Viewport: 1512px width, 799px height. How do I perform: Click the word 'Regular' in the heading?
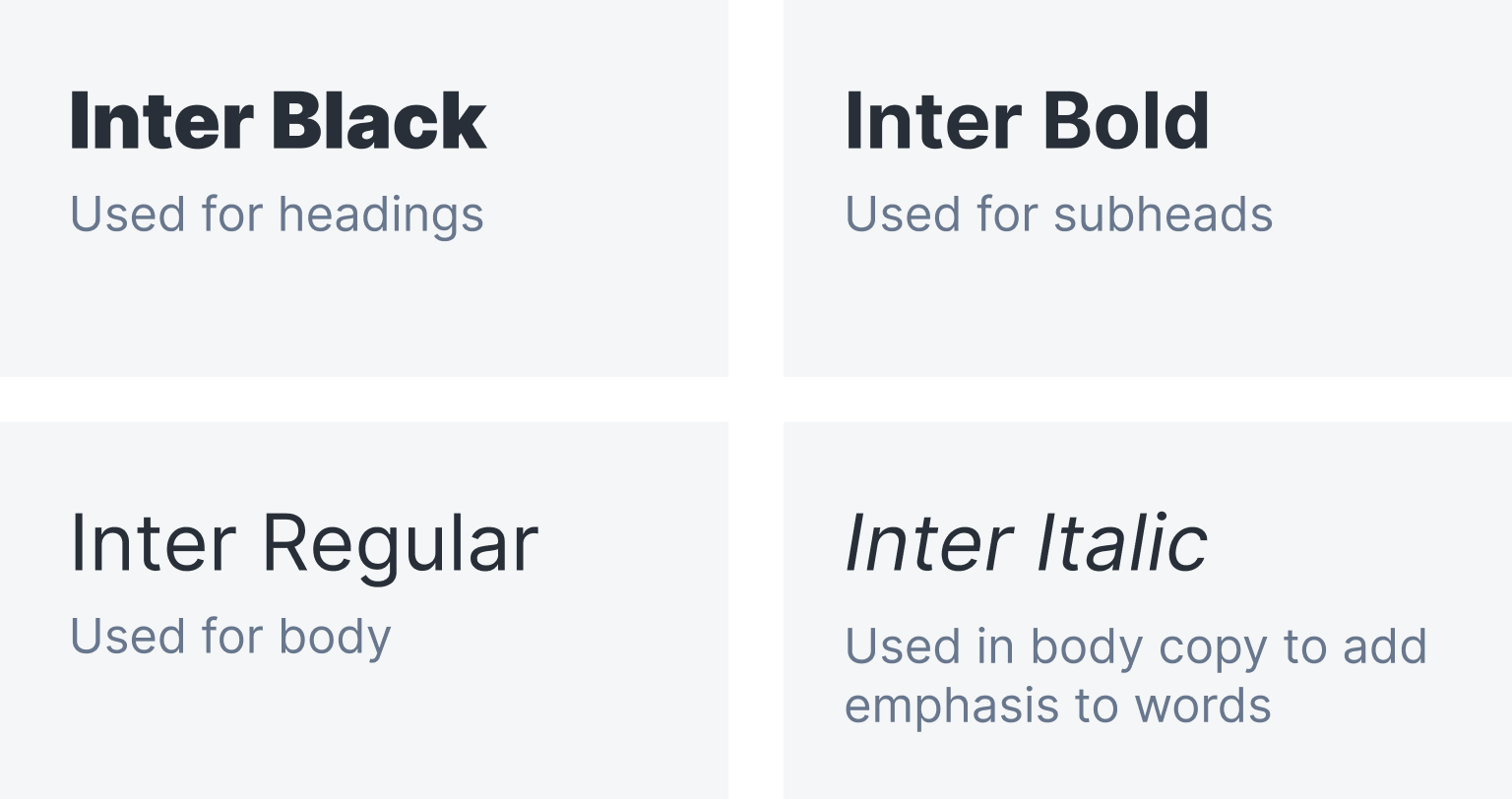coord(400,543)
